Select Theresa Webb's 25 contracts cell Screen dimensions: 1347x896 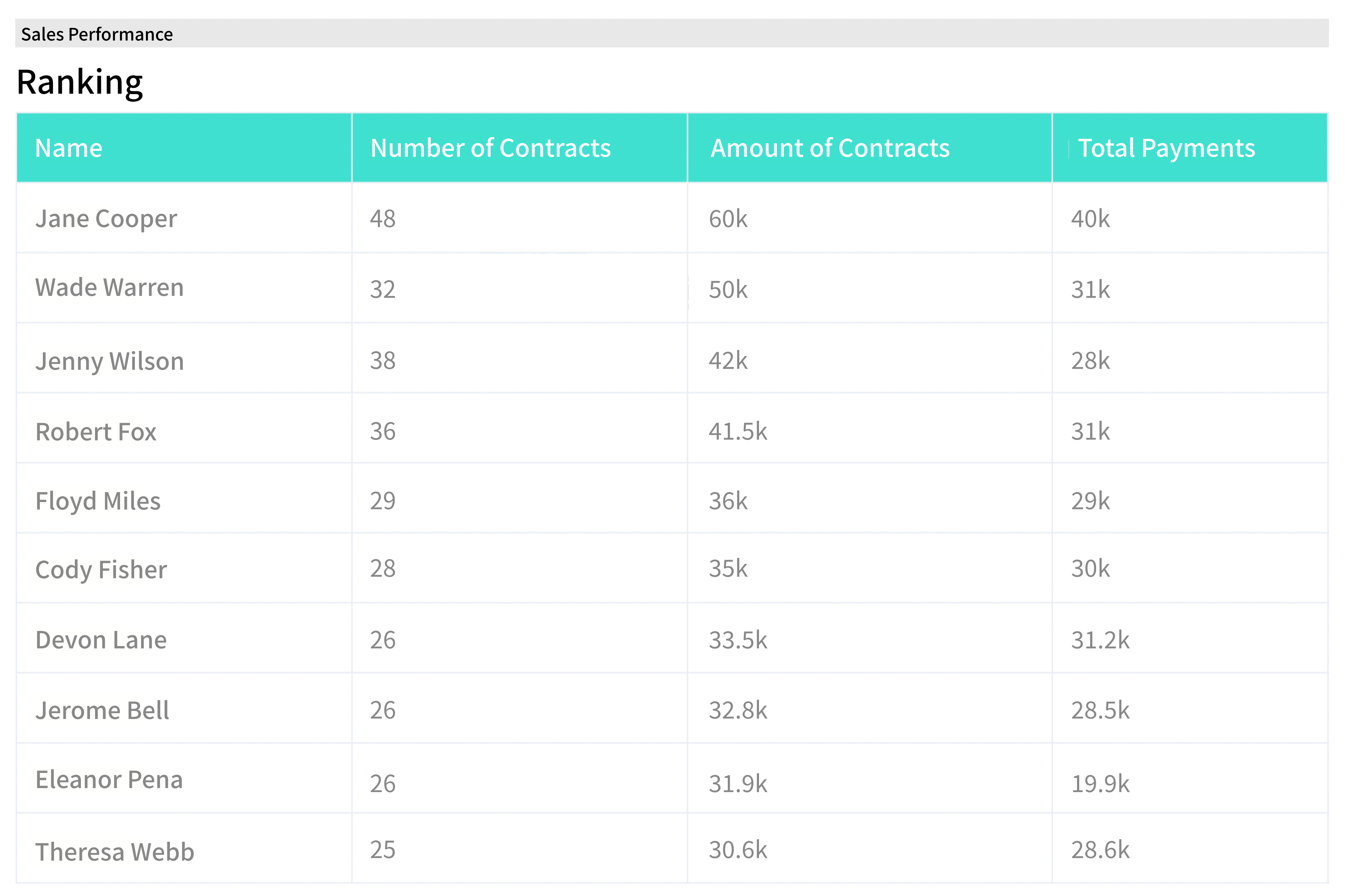click(x=383, y=850)
